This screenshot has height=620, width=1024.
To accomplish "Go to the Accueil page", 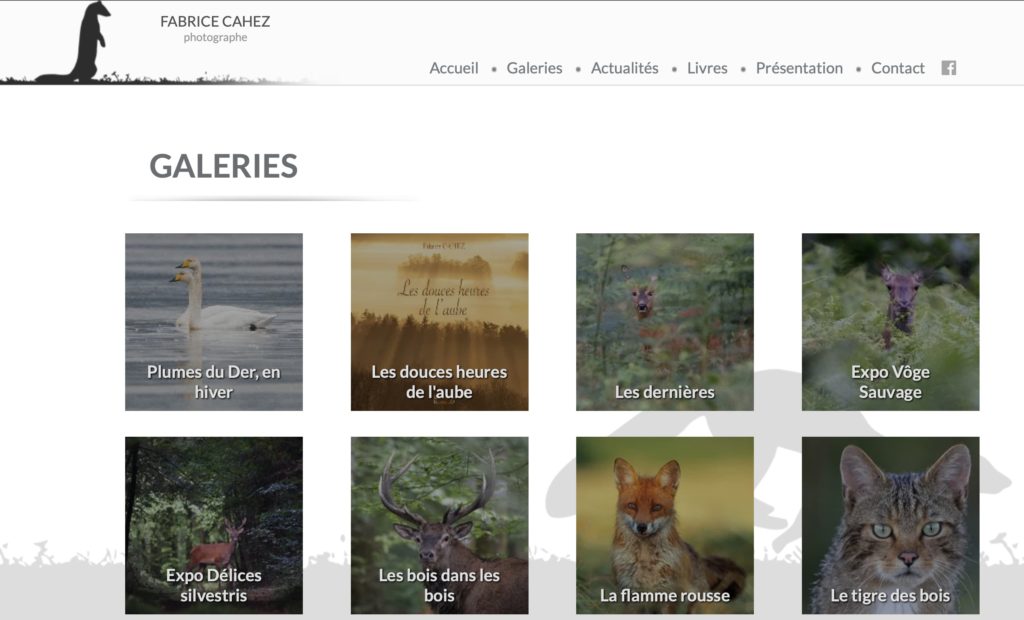I will (x=454, y=68).
